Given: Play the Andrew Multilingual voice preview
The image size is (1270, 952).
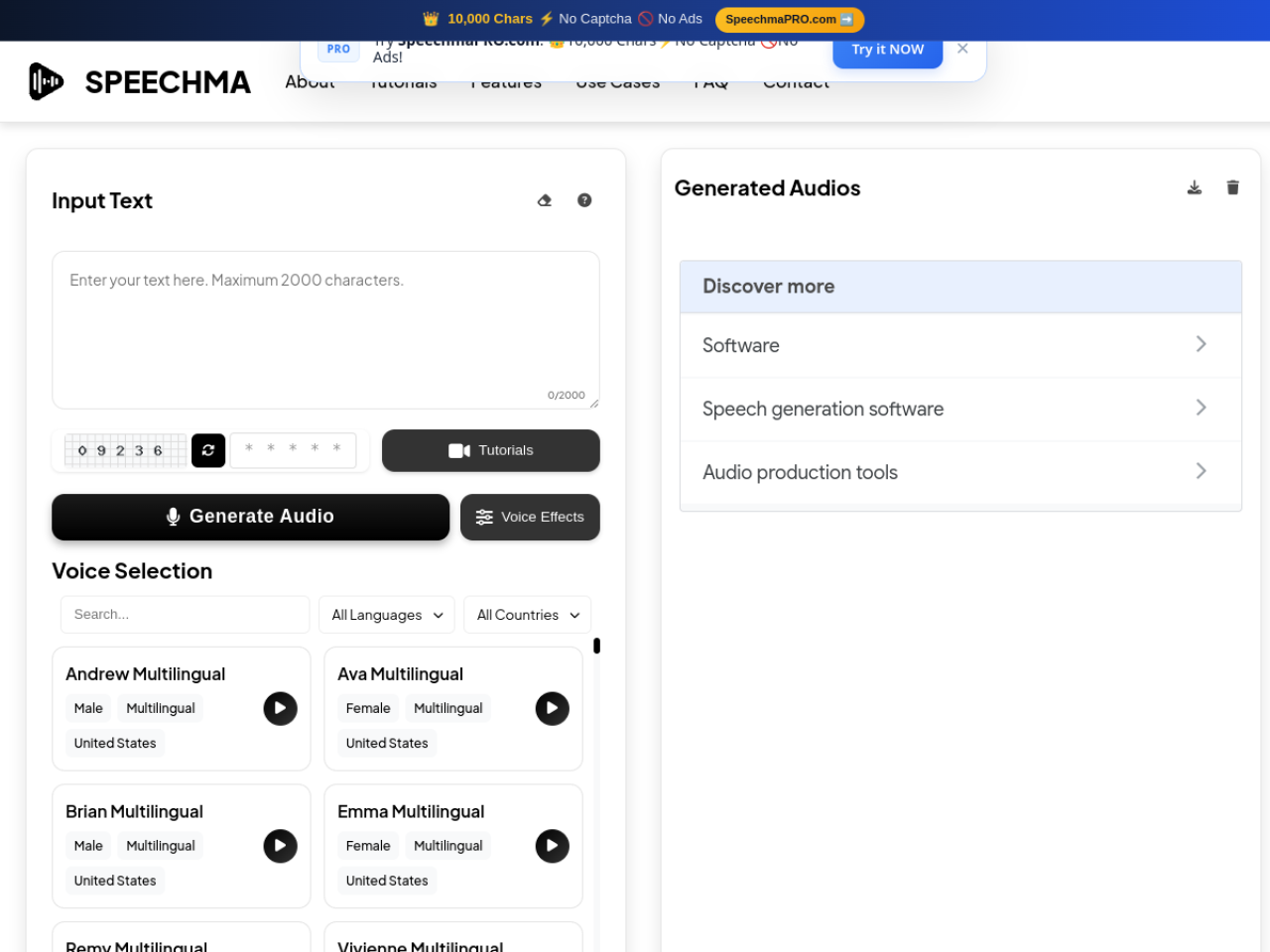Looking at the screenshot, I should (x=280, y=708).
